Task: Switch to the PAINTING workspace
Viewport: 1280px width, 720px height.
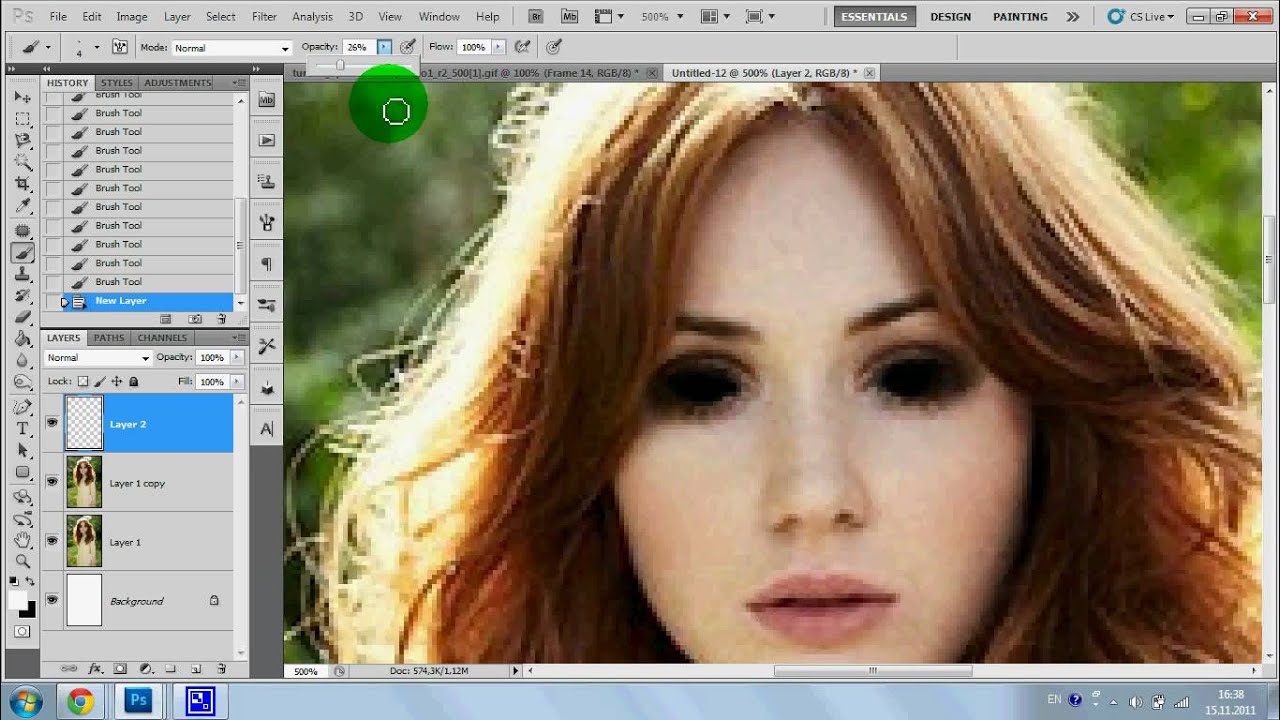Action: coord(1020,17)
